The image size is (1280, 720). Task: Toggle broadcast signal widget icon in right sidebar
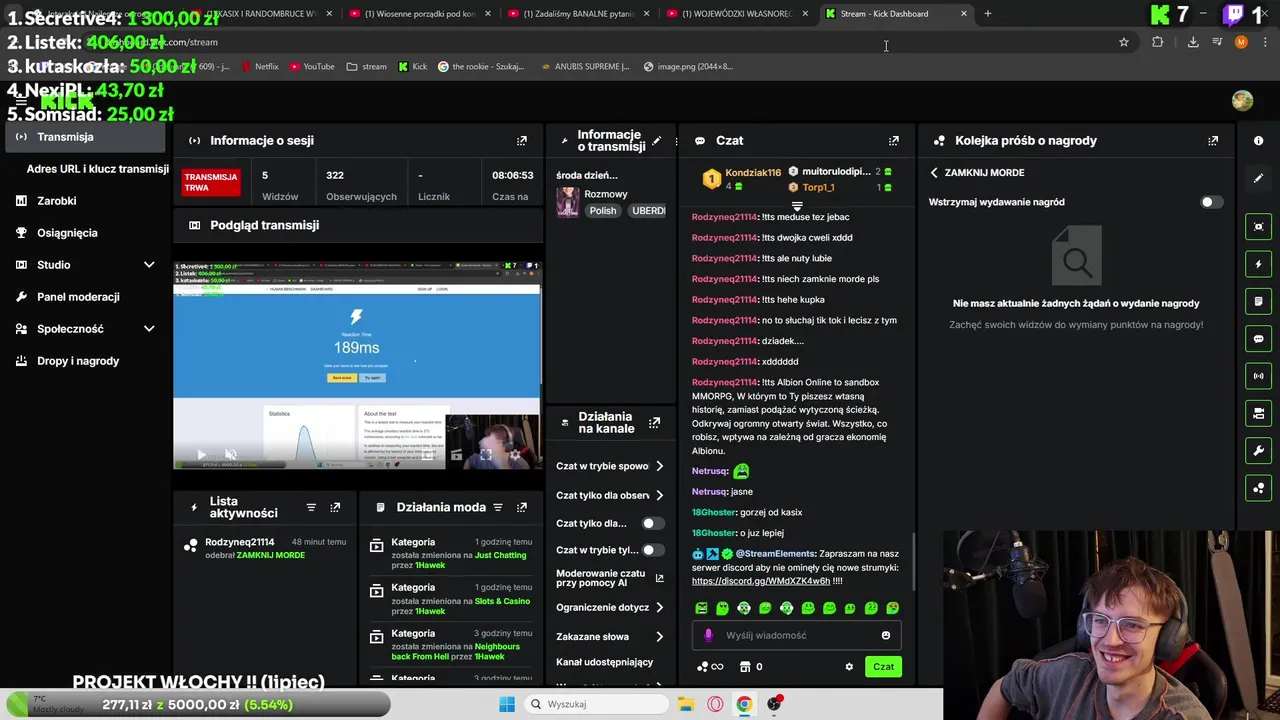[x=1258, y=376]
